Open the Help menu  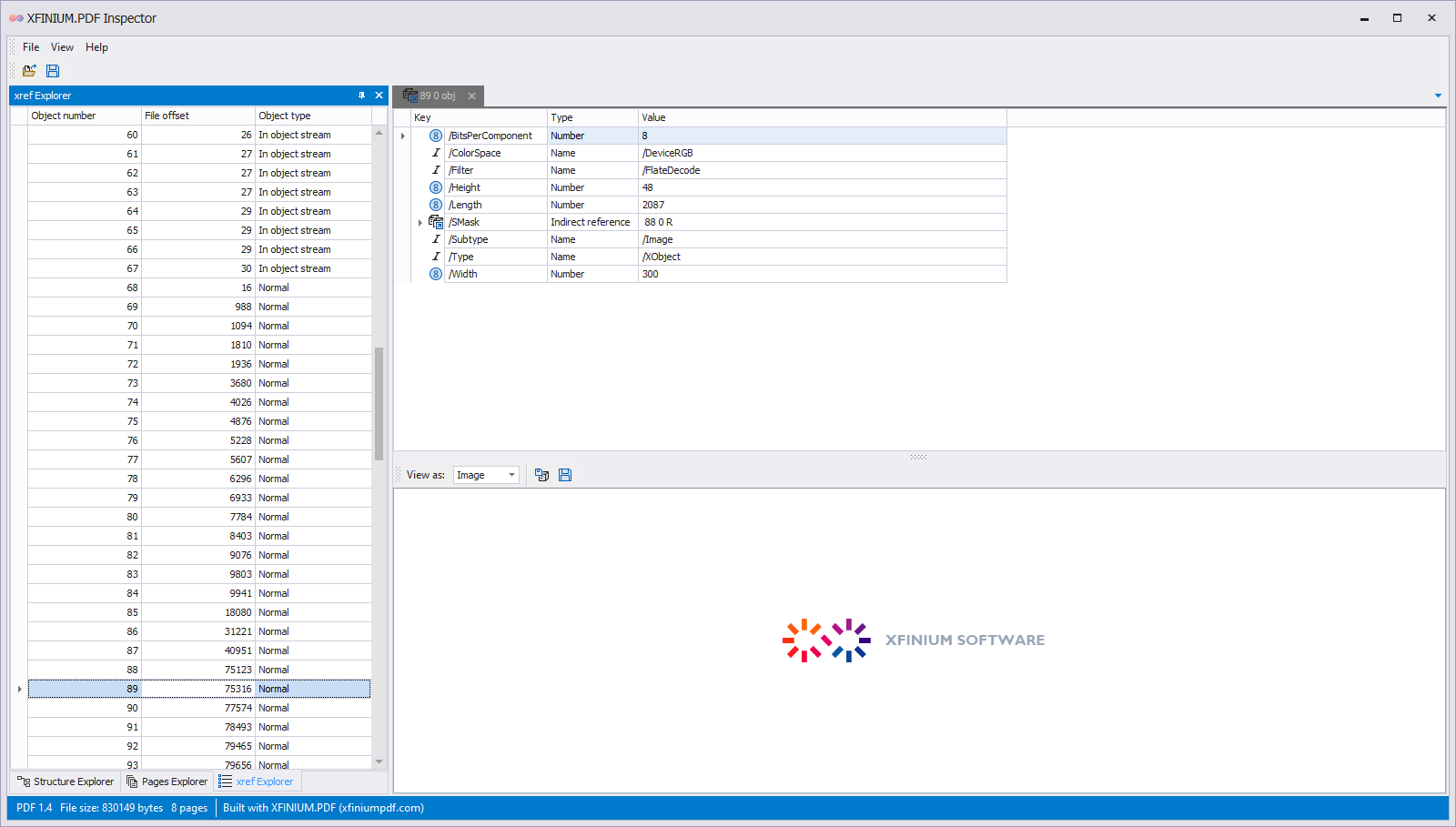(96, 47)
